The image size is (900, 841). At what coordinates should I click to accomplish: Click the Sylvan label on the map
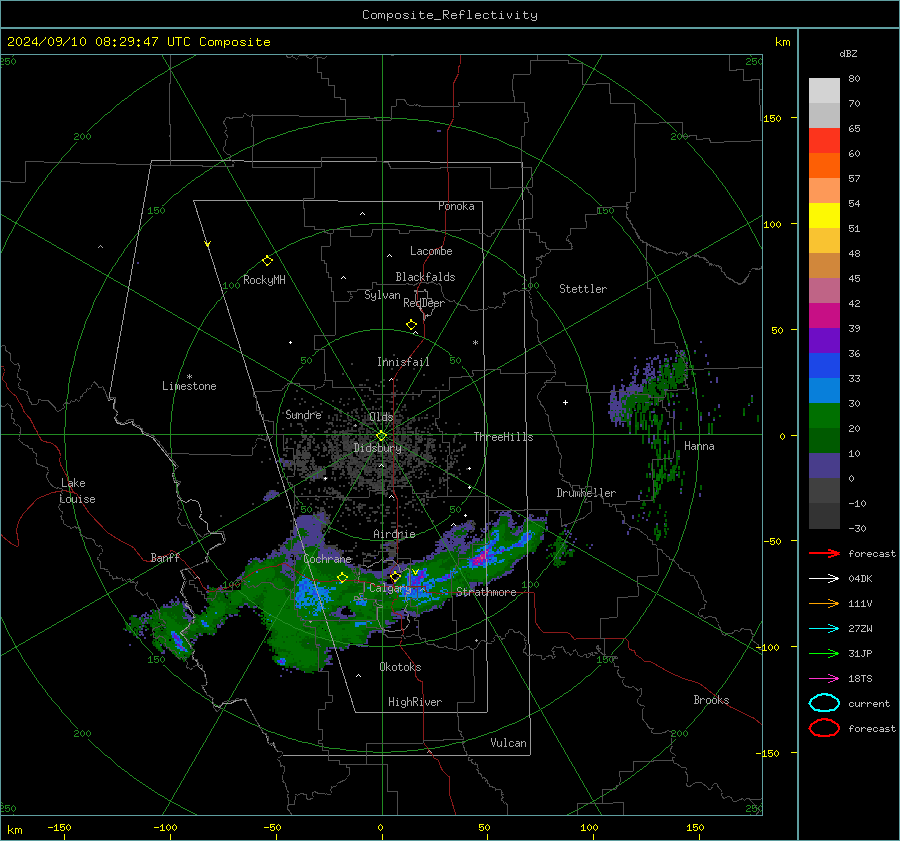[382, 295]
